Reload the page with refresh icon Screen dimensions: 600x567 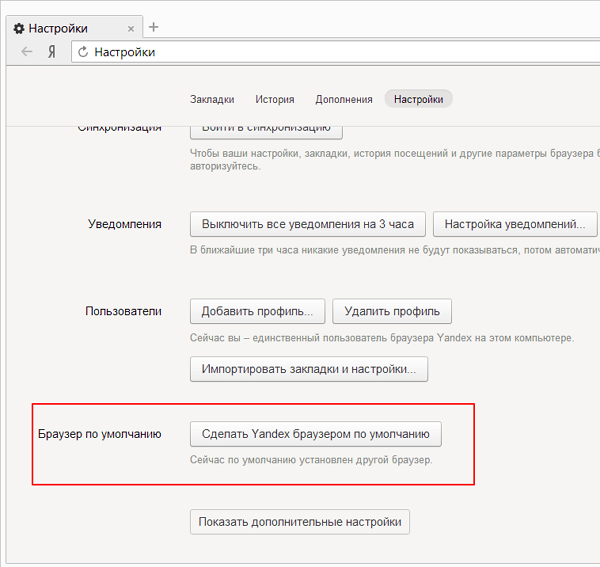coord(83,52)
